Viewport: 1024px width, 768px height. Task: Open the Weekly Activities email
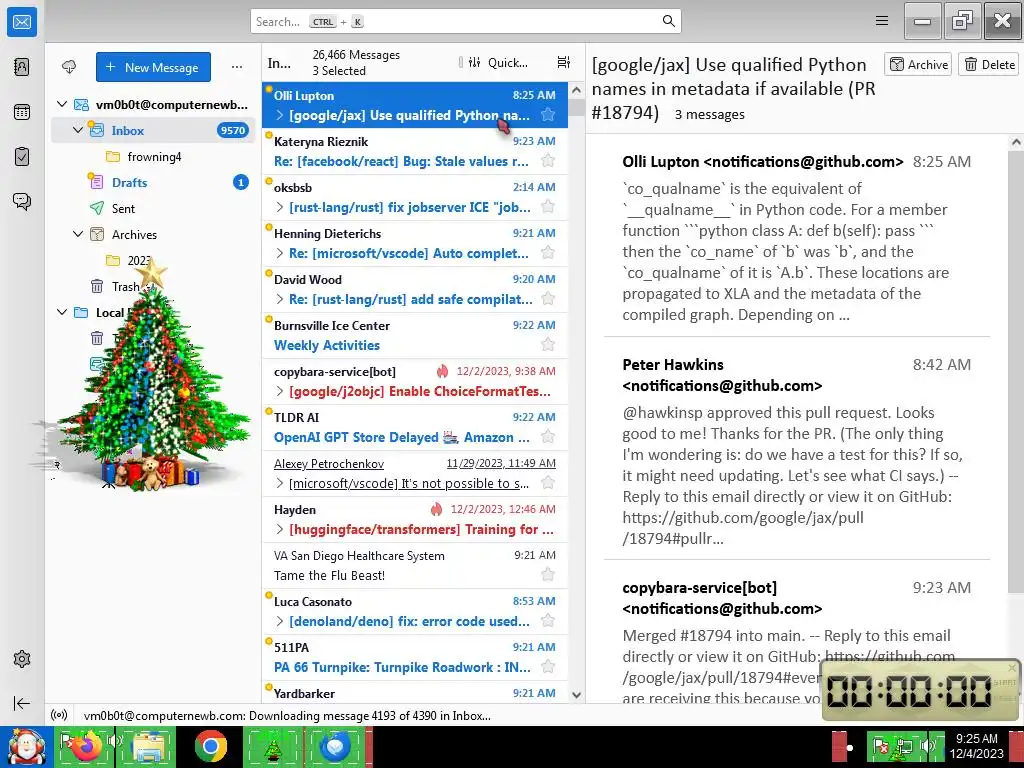click(x=415, y=335)
